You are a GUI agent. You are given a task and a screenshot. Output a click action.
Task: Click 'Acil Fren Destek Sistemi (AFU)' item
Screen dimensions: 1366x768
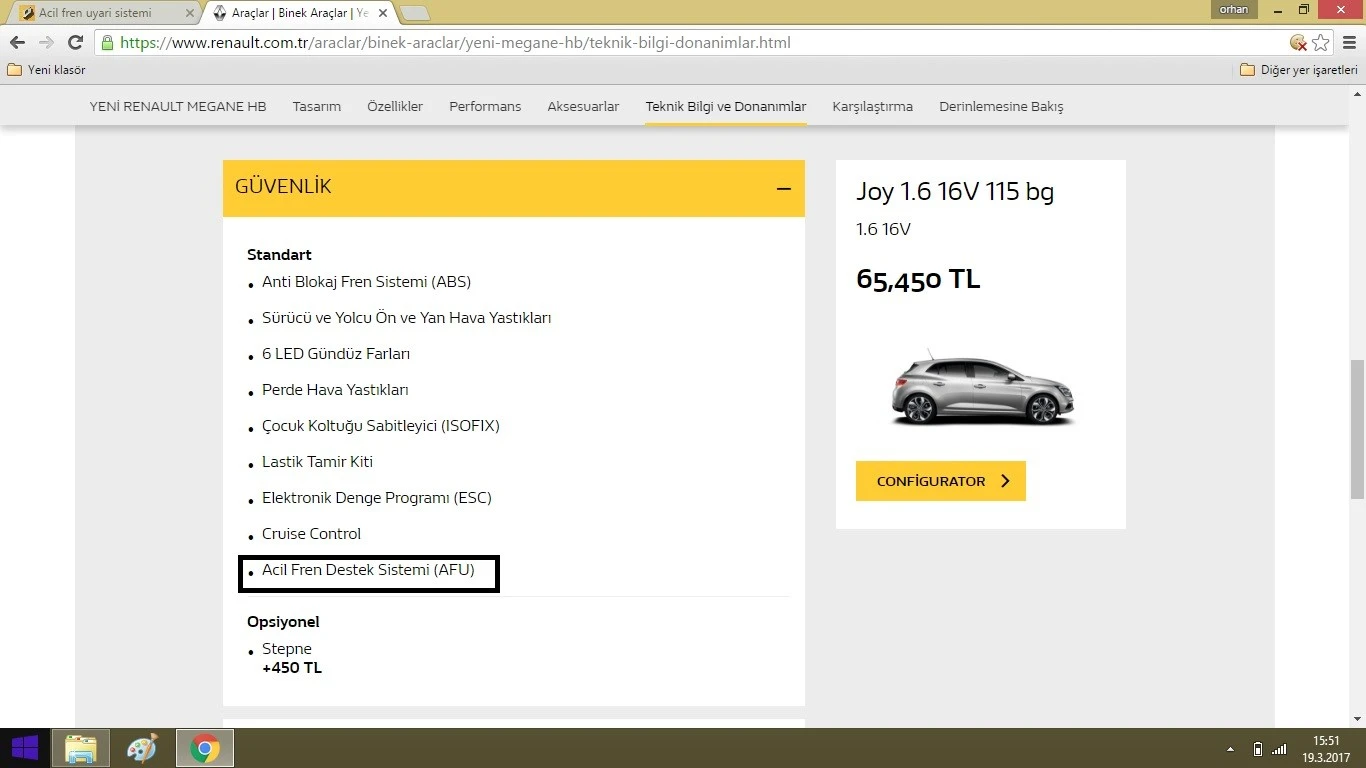click(368, 570)
